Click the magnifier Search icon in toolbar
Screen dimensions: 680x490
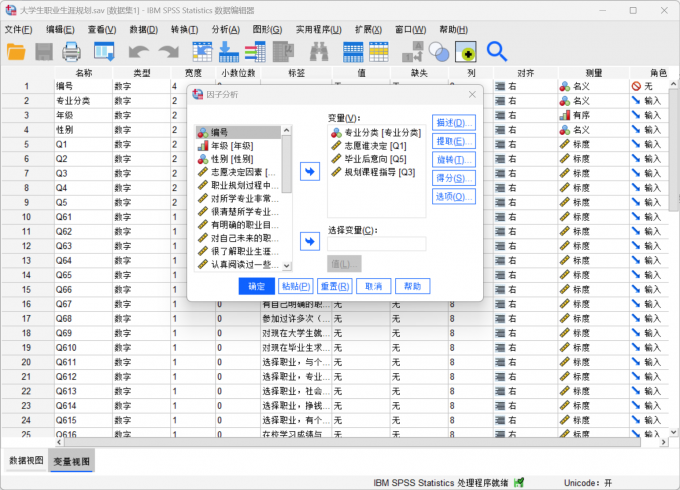[x=496, y=51]
